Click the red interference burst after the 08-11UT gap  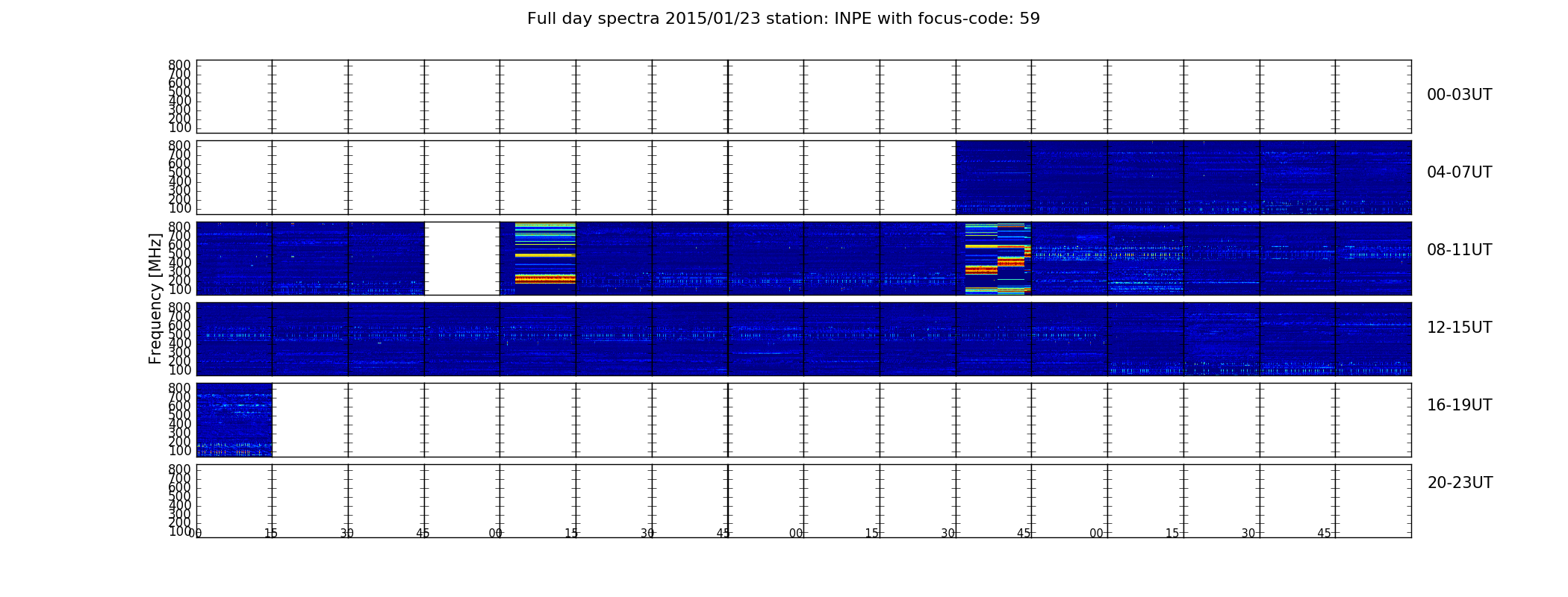[545, 278]
